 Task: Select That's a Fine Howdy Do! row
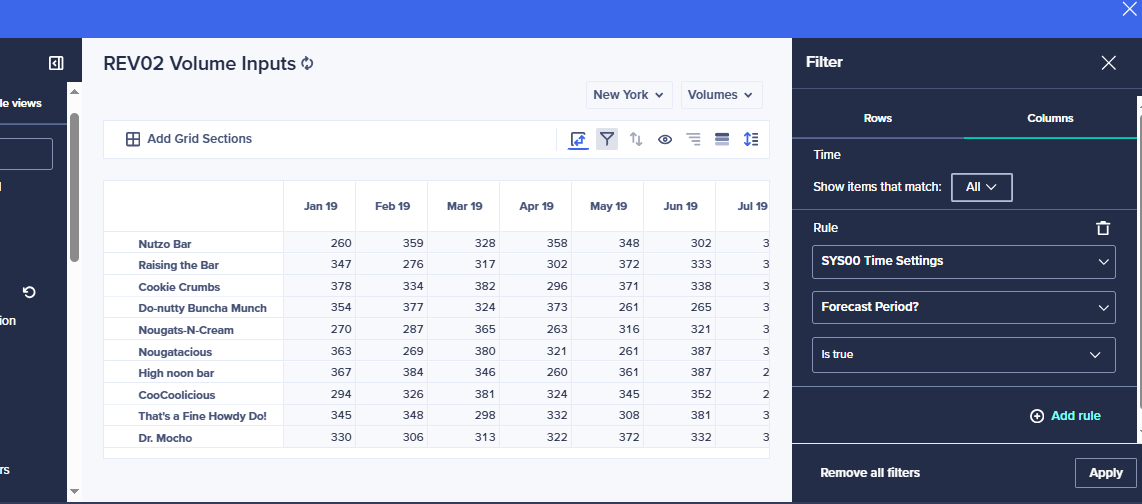[x=202, y=416]
